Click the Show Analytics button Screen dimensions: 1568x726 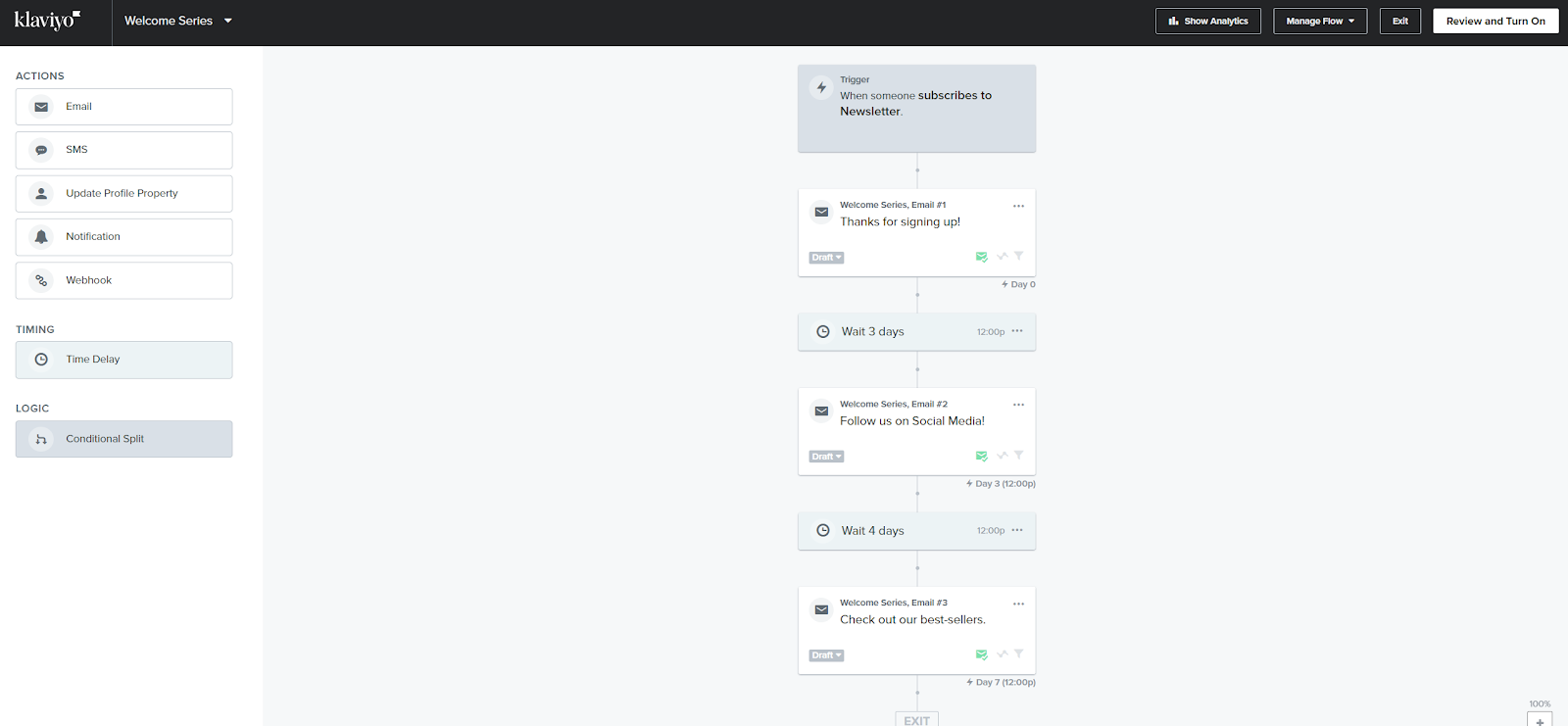[x=1207, y=21]
